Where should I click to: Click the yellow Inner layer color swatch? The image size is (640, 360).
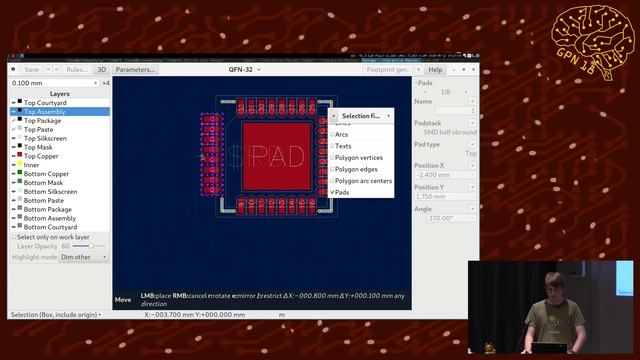pos(20,164)
